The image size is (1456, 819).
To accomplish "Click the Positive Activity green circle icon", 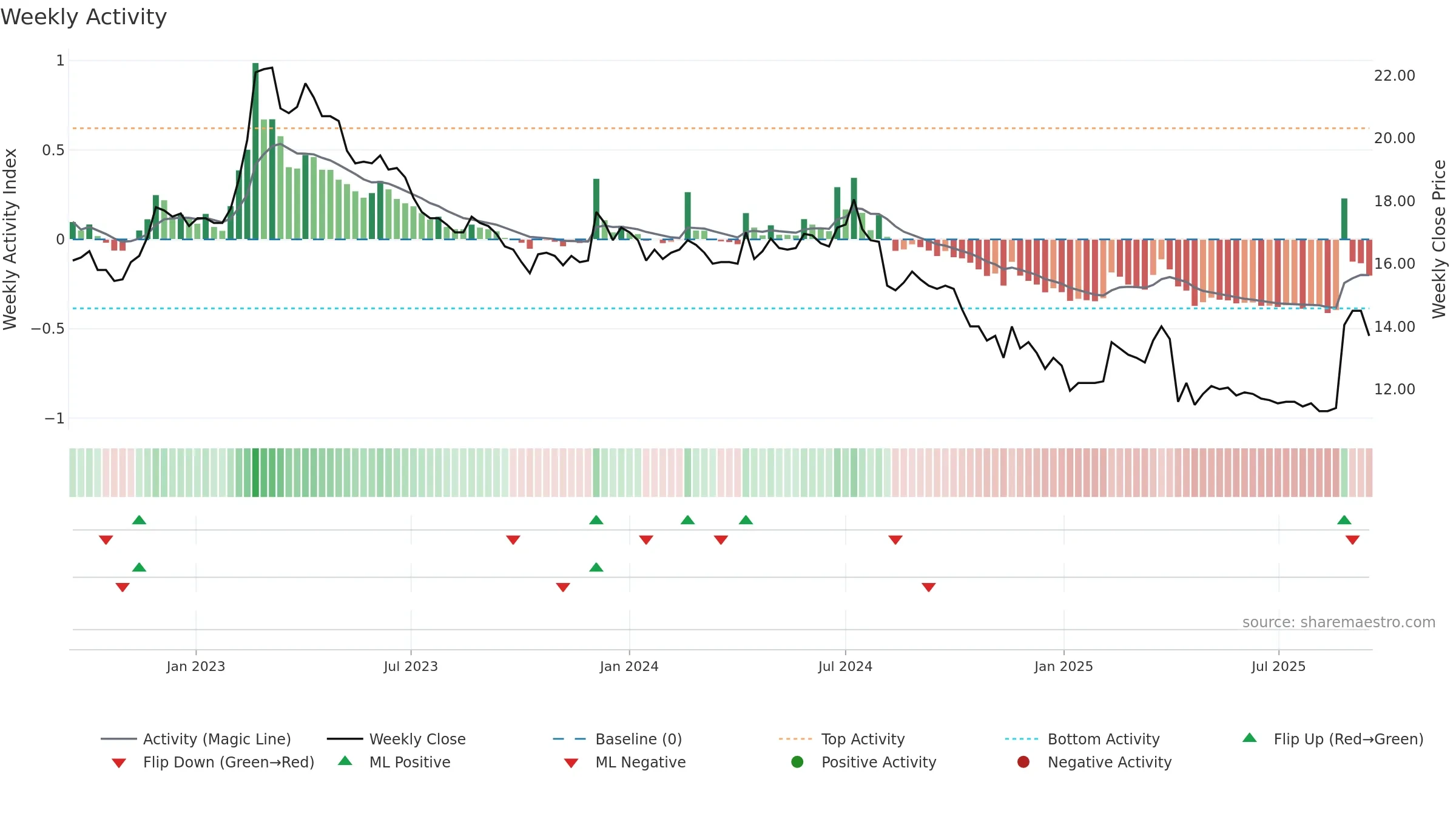I will coord(797,761).
